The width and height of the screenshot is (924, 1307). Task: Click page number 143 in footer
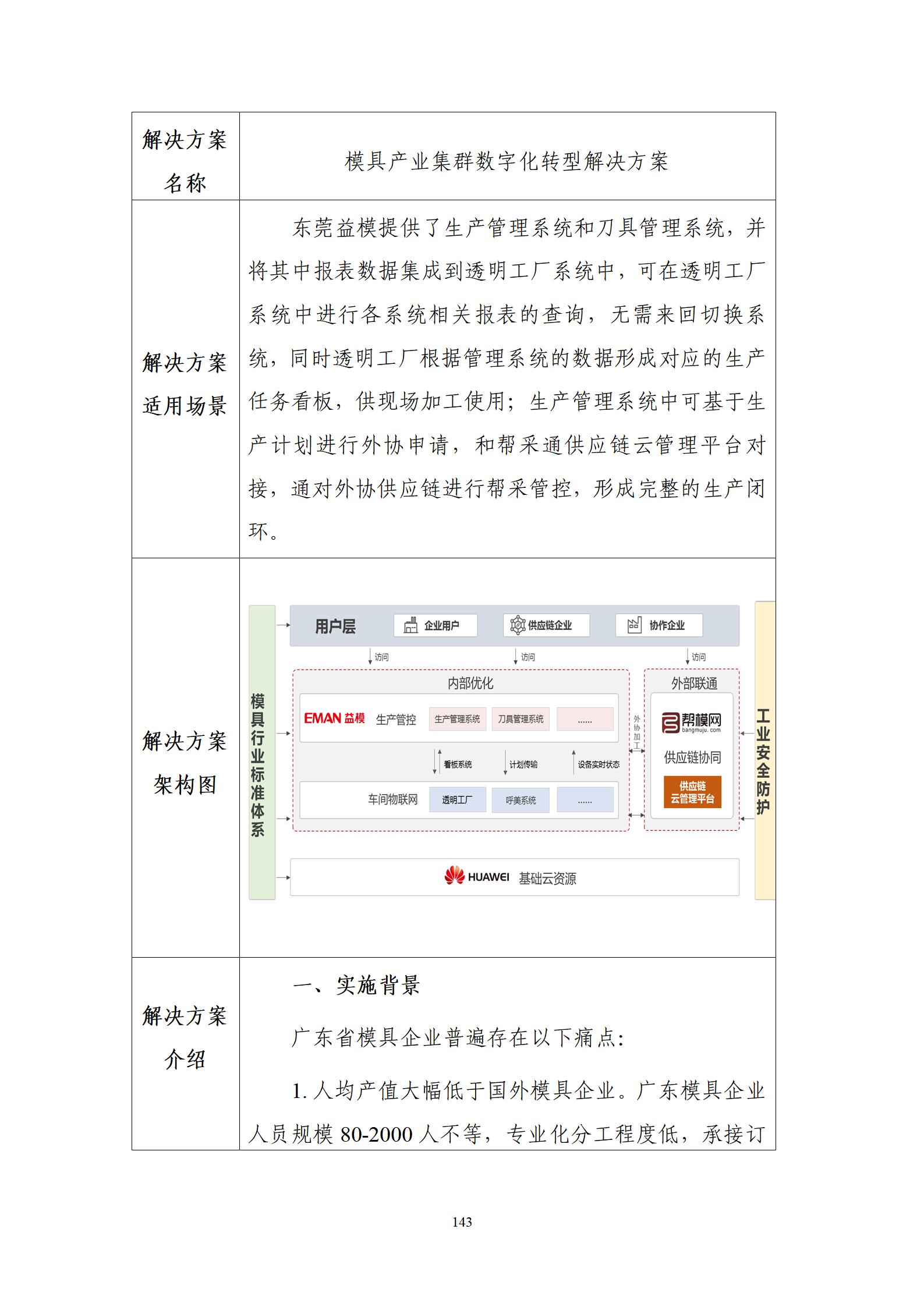pos(462,1222)
